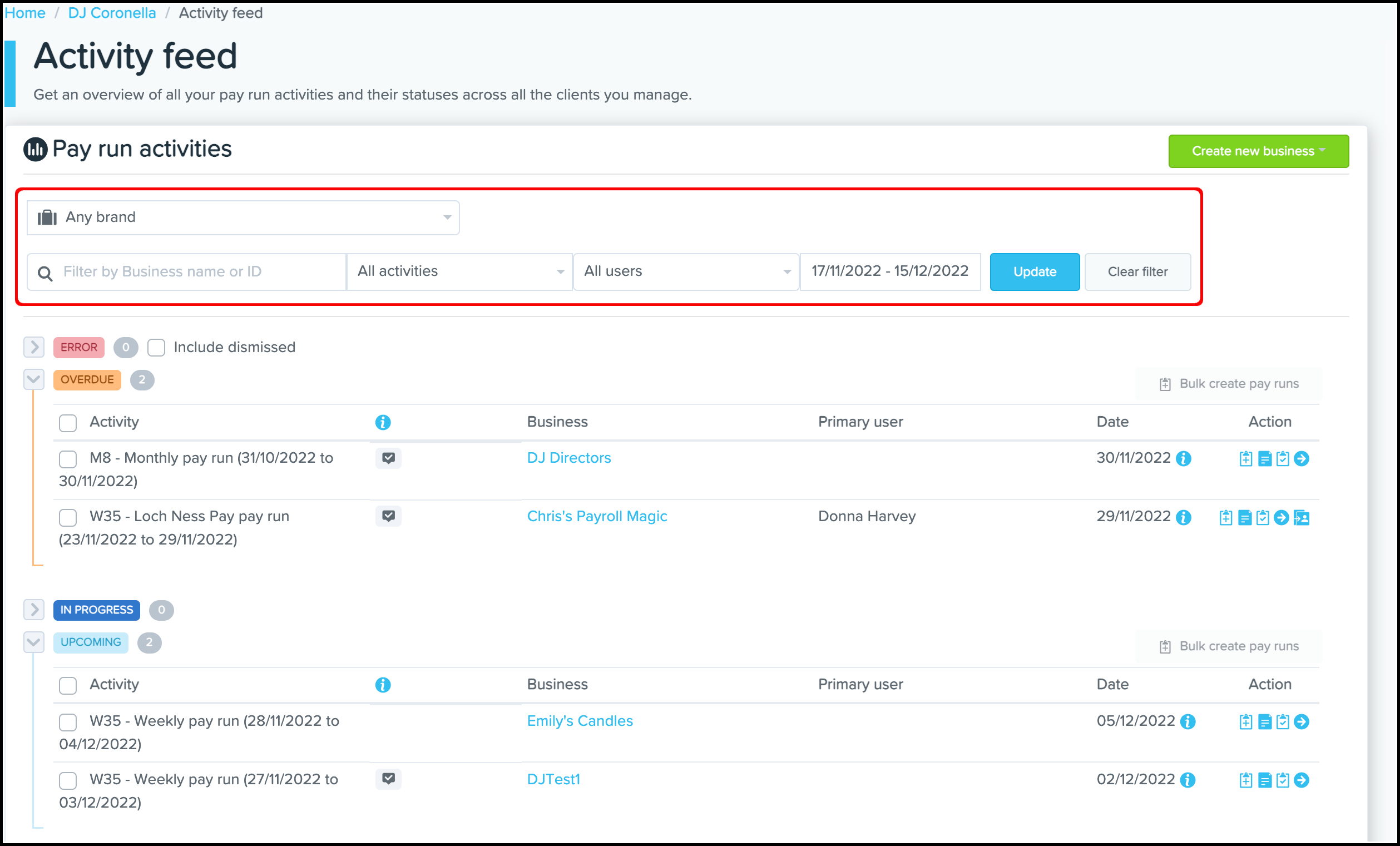
Task: Click clipboard-check icon in DJ Directors row
Action: (1283, 458)
